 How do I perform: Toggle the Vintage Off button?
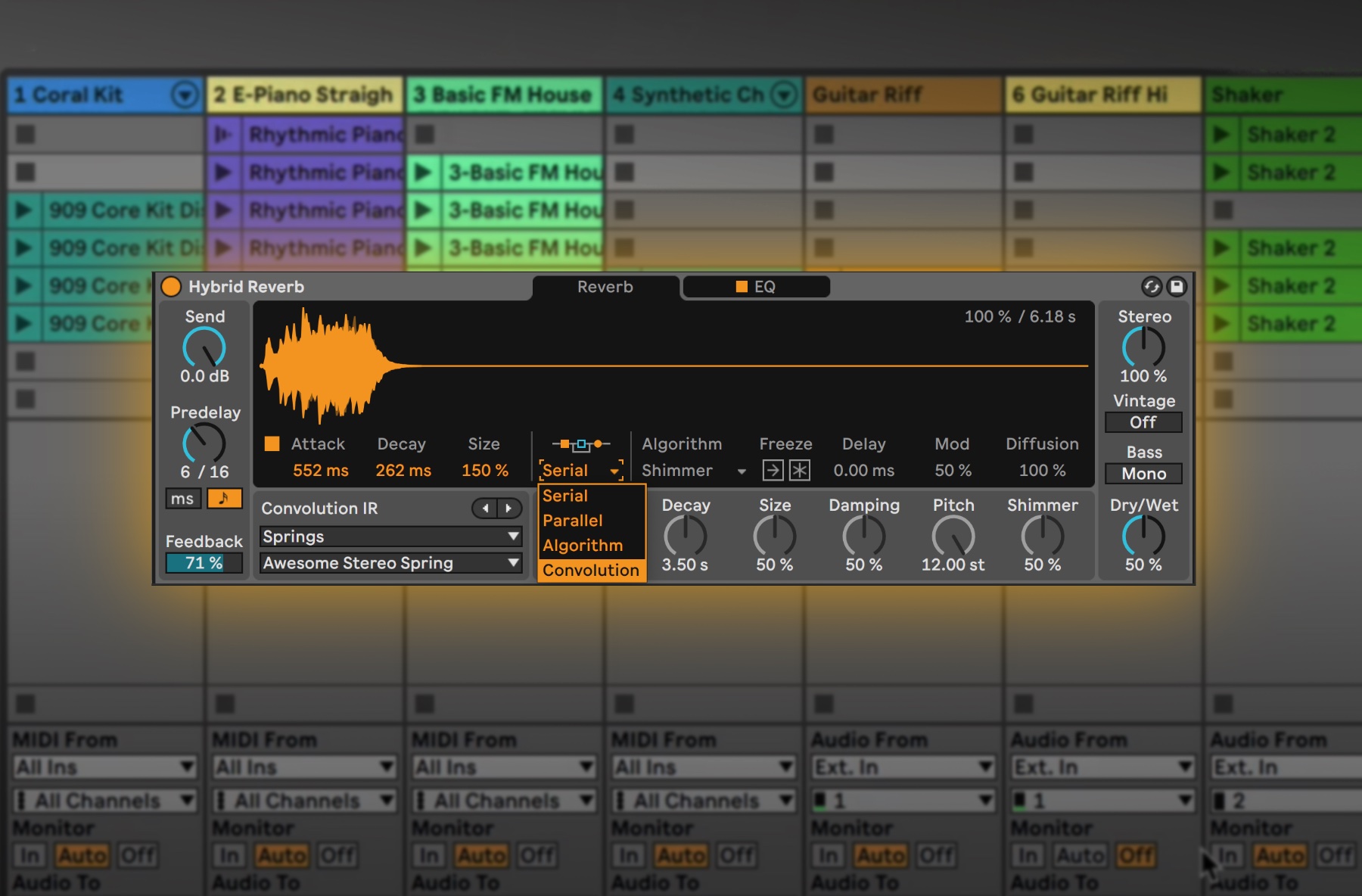pyautogui.click(x=1143, y=422)
